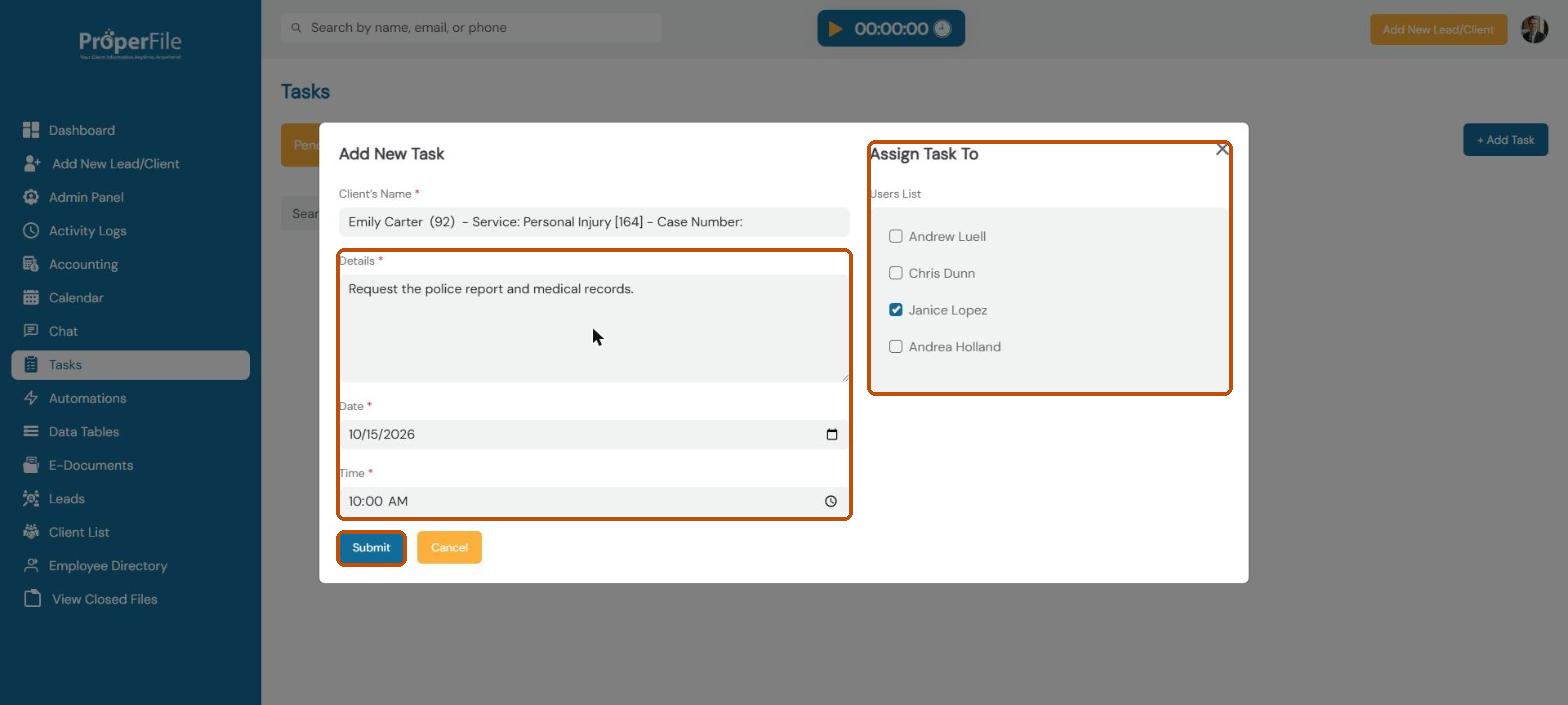Image resolution: width=1568 pixels, height=705 pixels.
Task: Click the Activity Logs clock icon
Action: pyautogui.click(x=31, y=230)
